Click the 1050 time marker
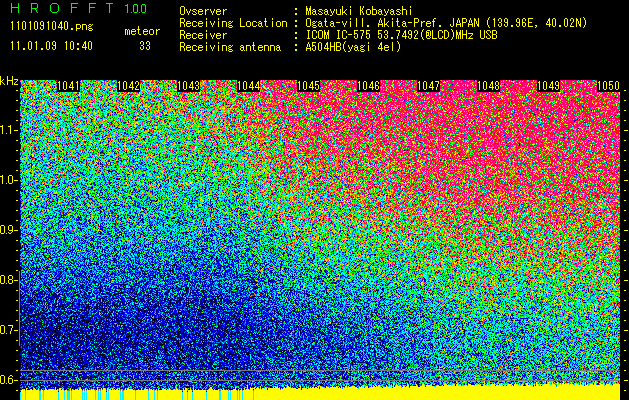 609,86
